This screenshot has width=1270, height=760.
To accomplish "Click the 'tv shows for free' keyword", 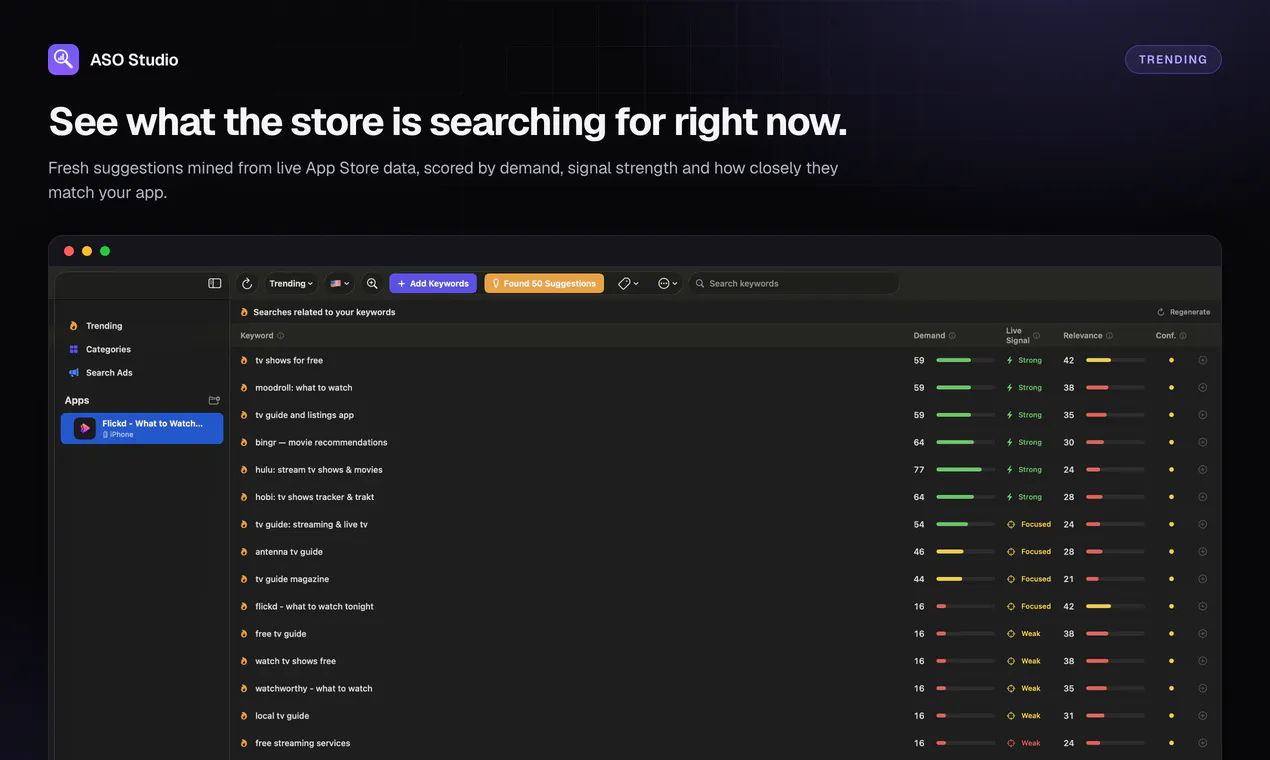I will tap(289, 360).
